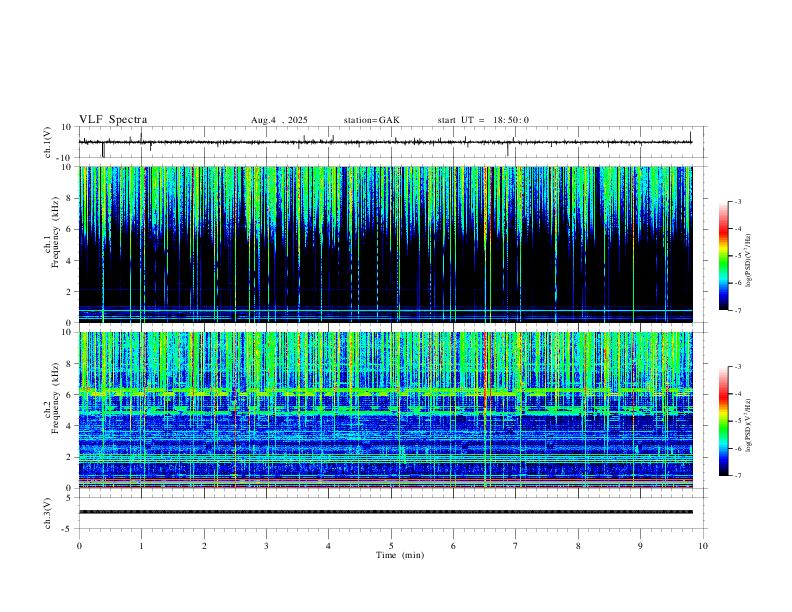
Task: Click the 'ch.3(V)' axis label
Action: (48, 513)
